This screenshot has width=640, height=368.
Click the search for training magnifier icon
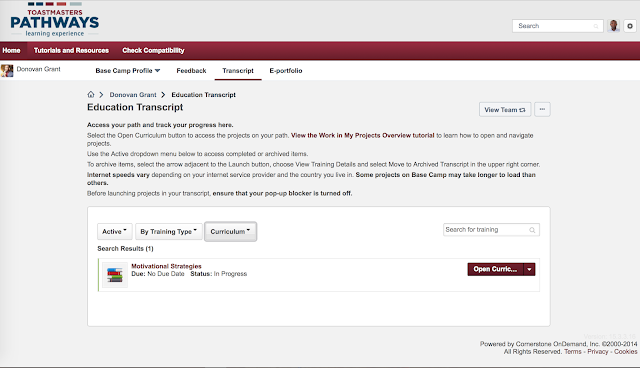[532, 230]
